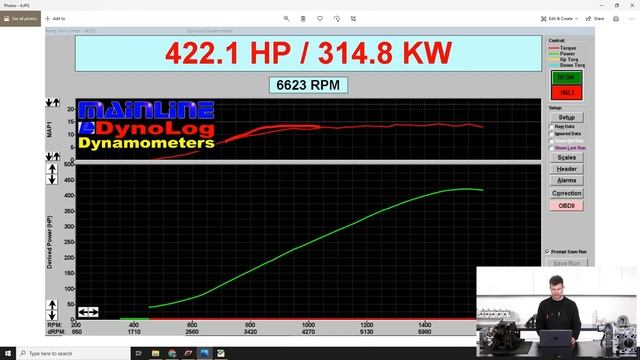
Task: Click the presenter webcam overlay
Action: click(556, 312)
